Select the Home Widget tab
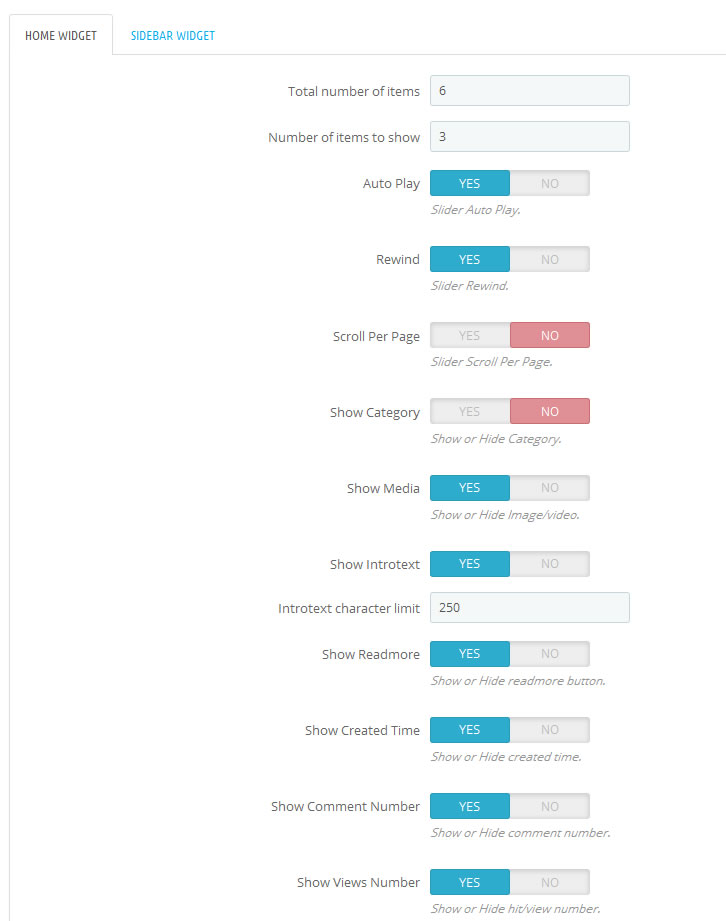 pos(61,35)
